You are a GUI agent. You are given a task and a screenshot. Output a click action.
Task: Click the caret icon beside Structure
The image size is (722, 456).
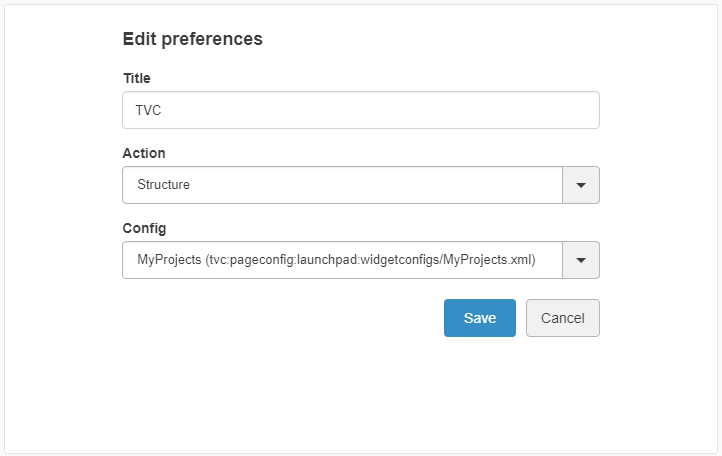click(x=581, y=185)
